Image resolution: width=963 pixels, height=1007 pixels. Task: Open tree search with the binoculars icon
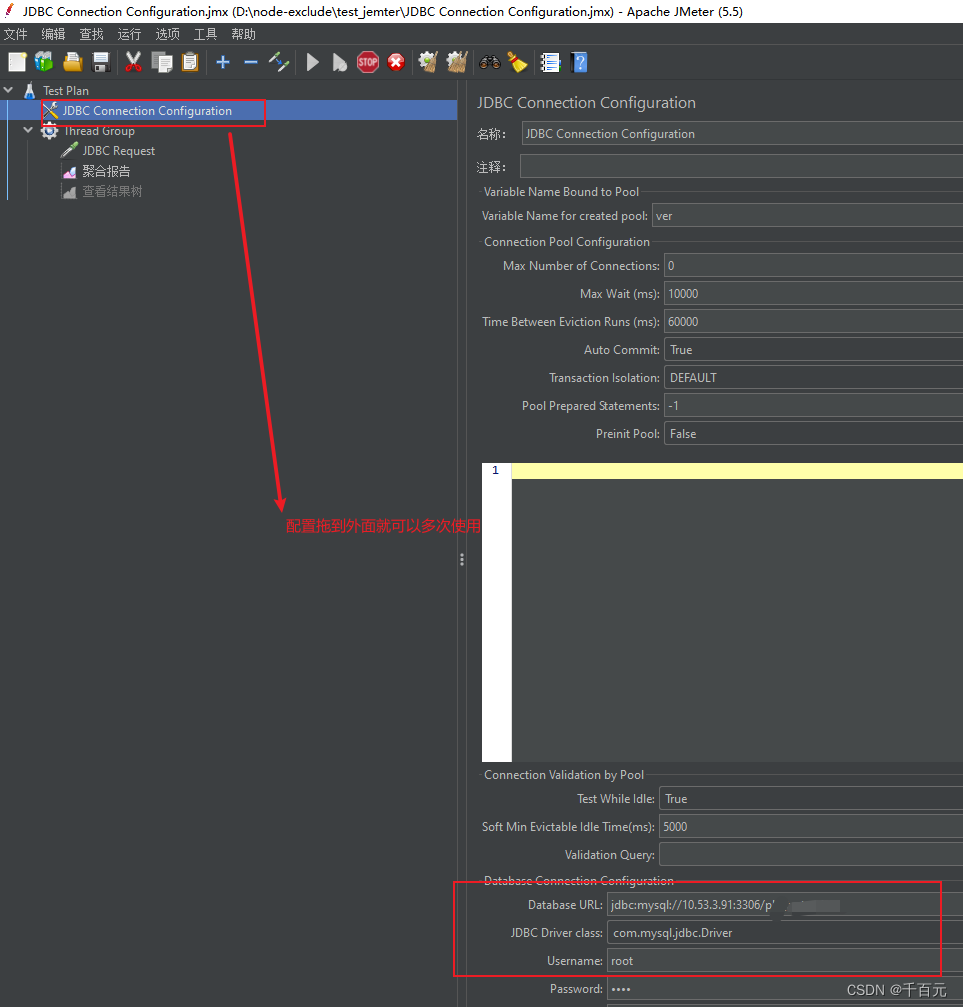[x=489, y=62]
